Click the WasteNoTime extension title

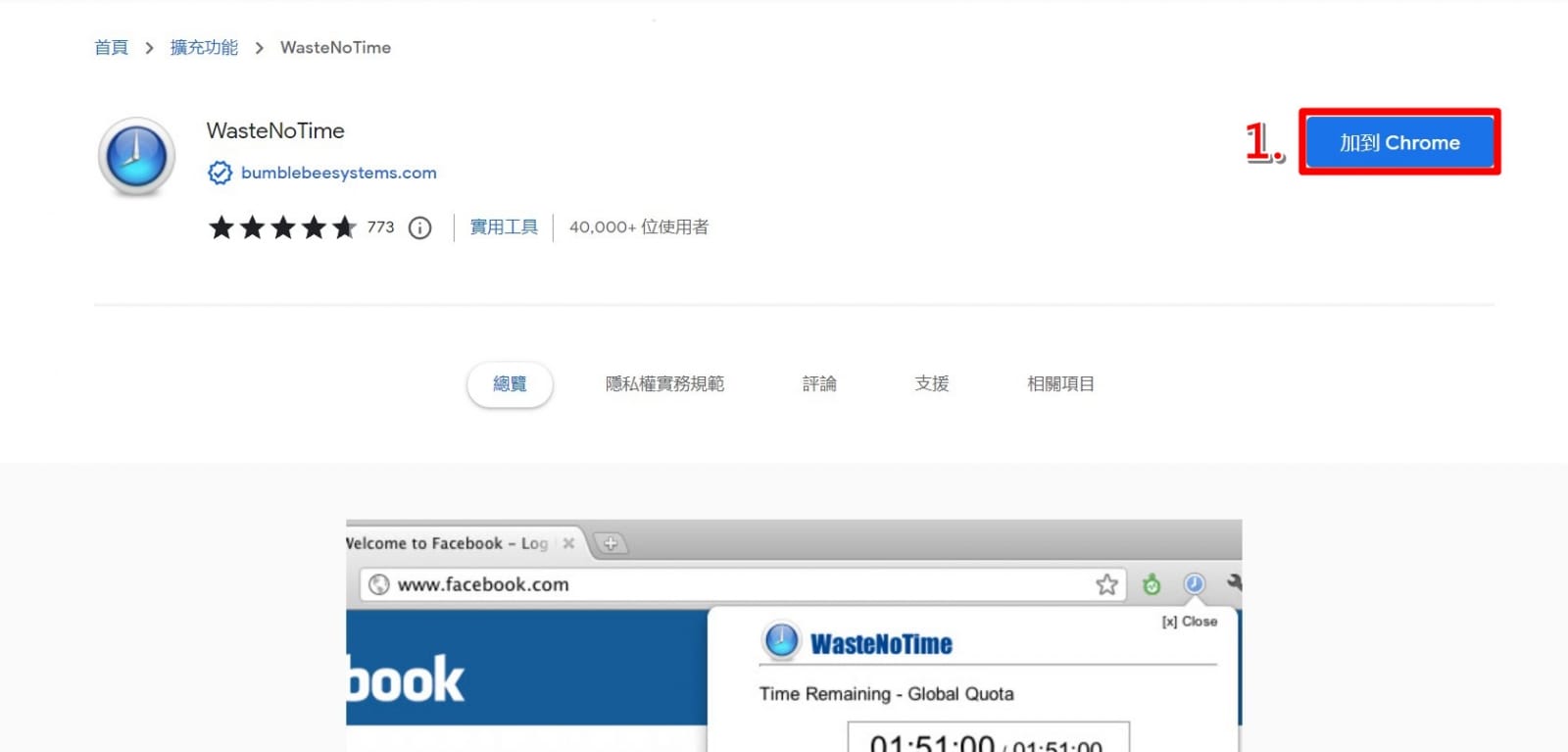pos(275,130)
